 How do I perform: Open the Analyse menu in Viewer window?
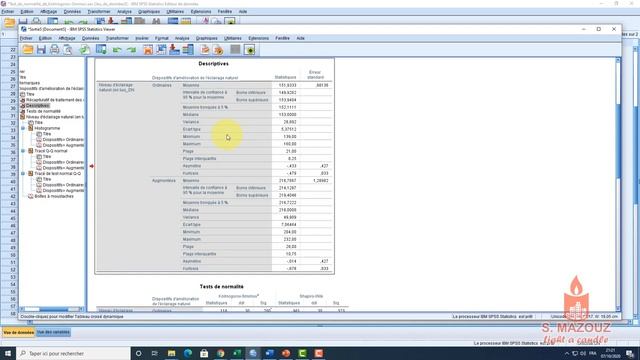coord(182,38)
